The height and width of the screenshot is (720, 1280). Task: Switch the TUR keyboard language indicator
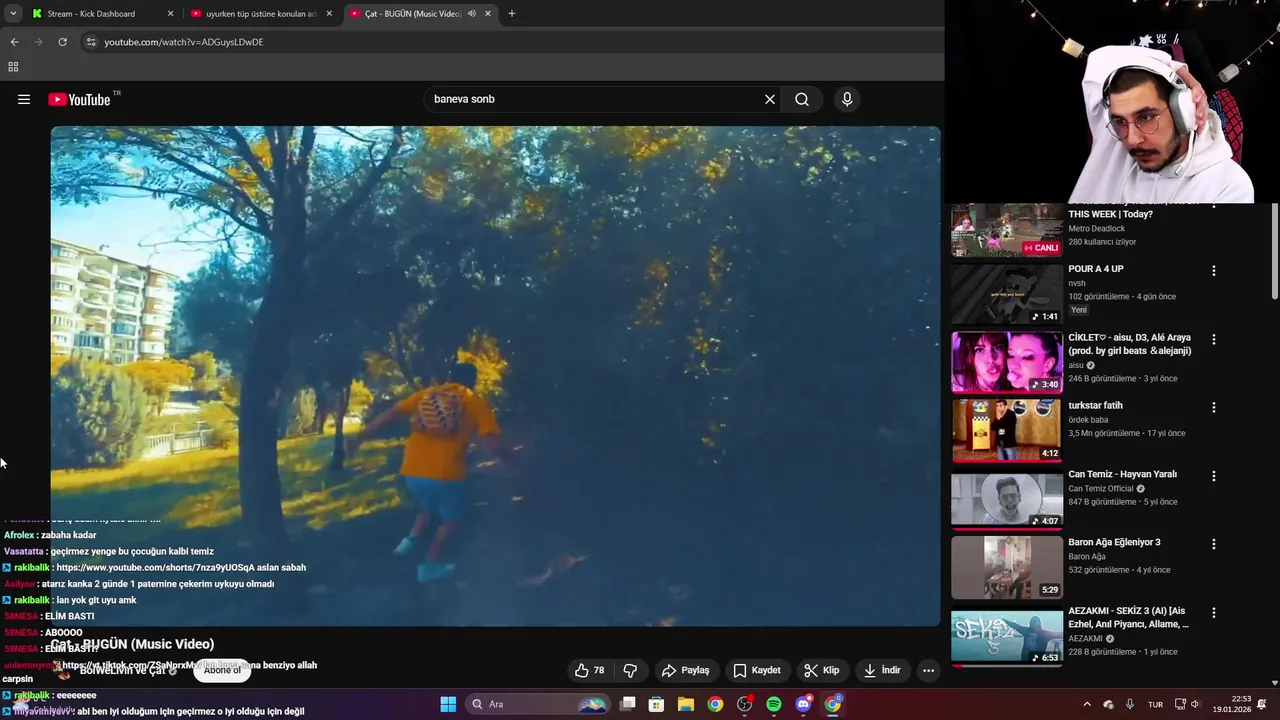pos(1155,704)
